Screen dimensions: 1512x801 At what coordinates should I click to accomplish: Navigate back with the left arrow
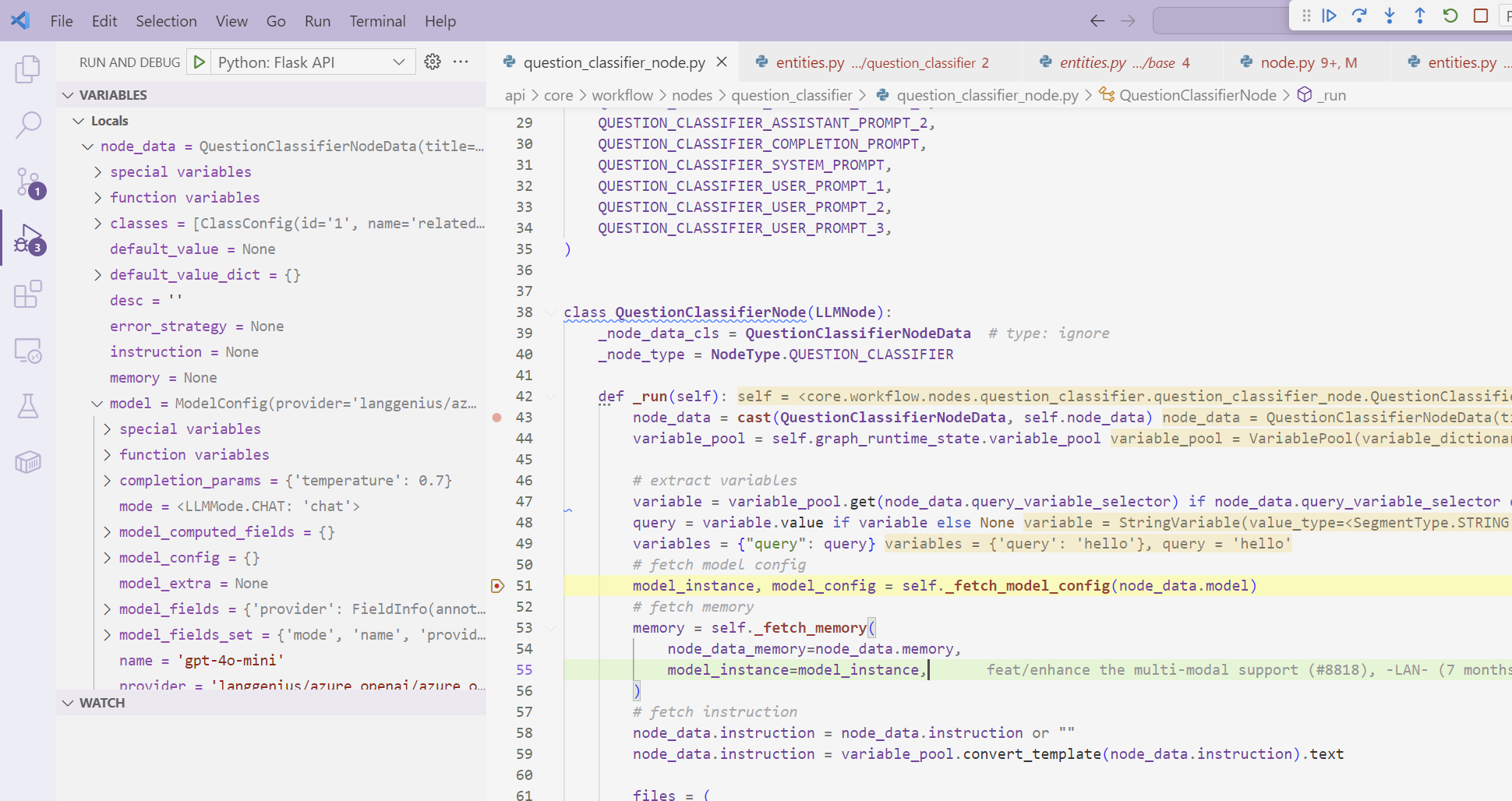(x=1097, y=21)
